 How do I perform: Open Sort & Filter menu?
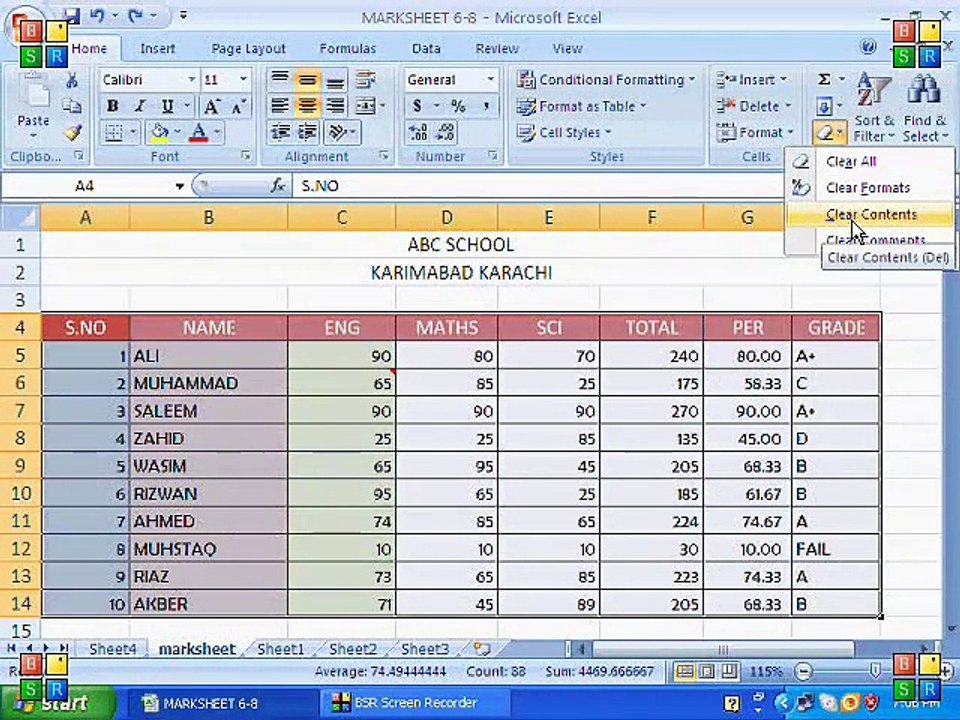point(874,107)
